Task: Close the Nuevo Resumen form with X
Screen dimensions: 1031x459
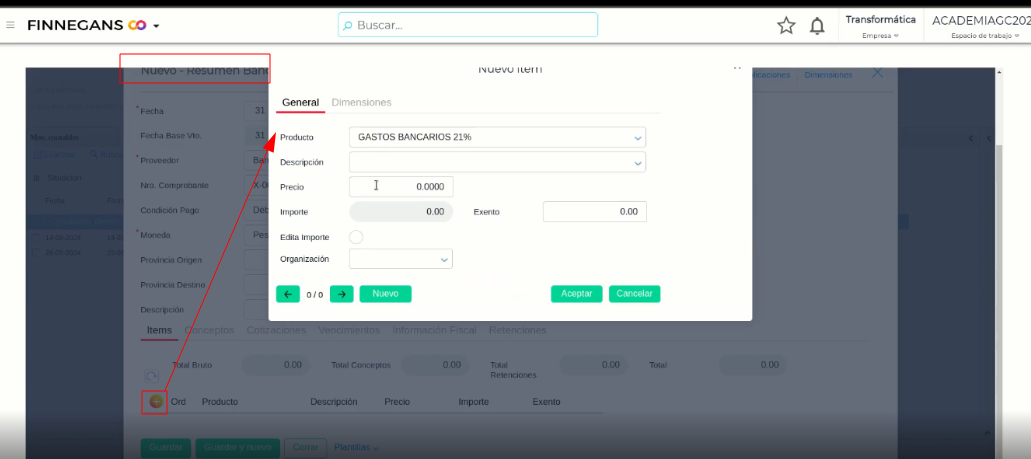Action: click(877, 73)
